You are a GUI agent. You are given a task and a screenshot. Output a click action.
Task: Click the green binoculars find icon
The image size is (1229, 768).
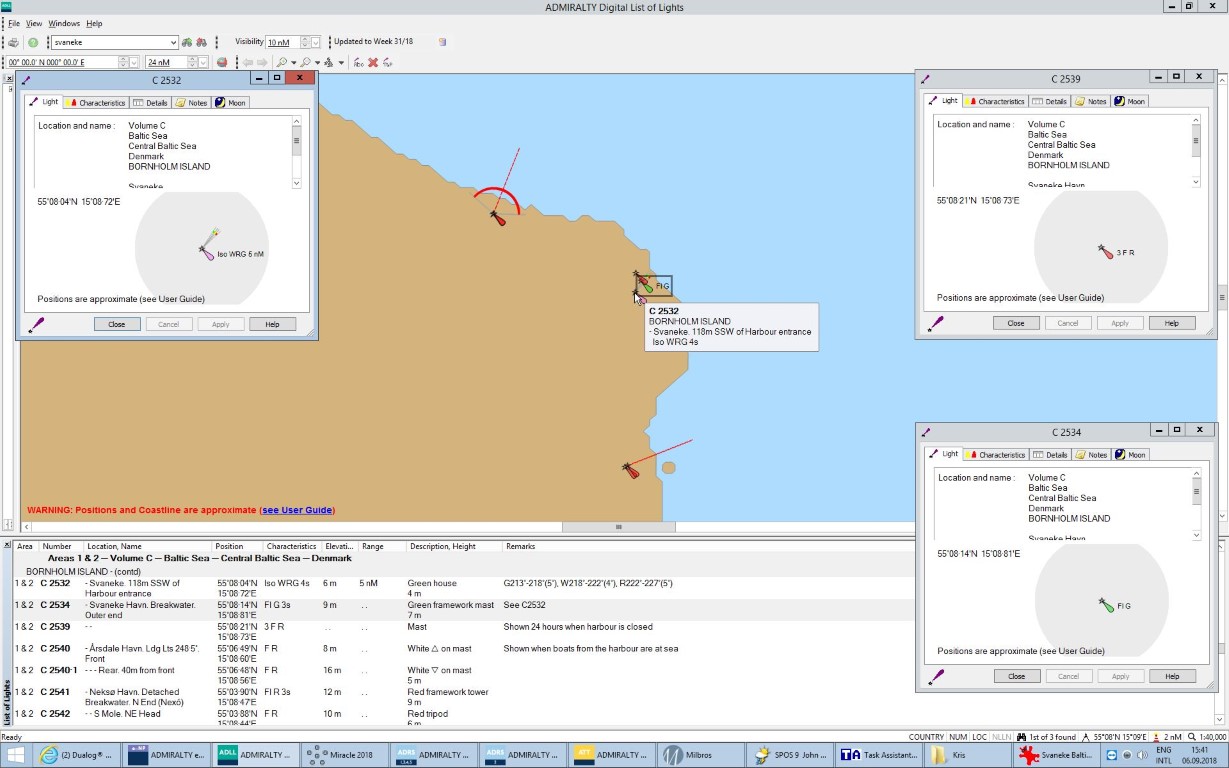(186, 42)
